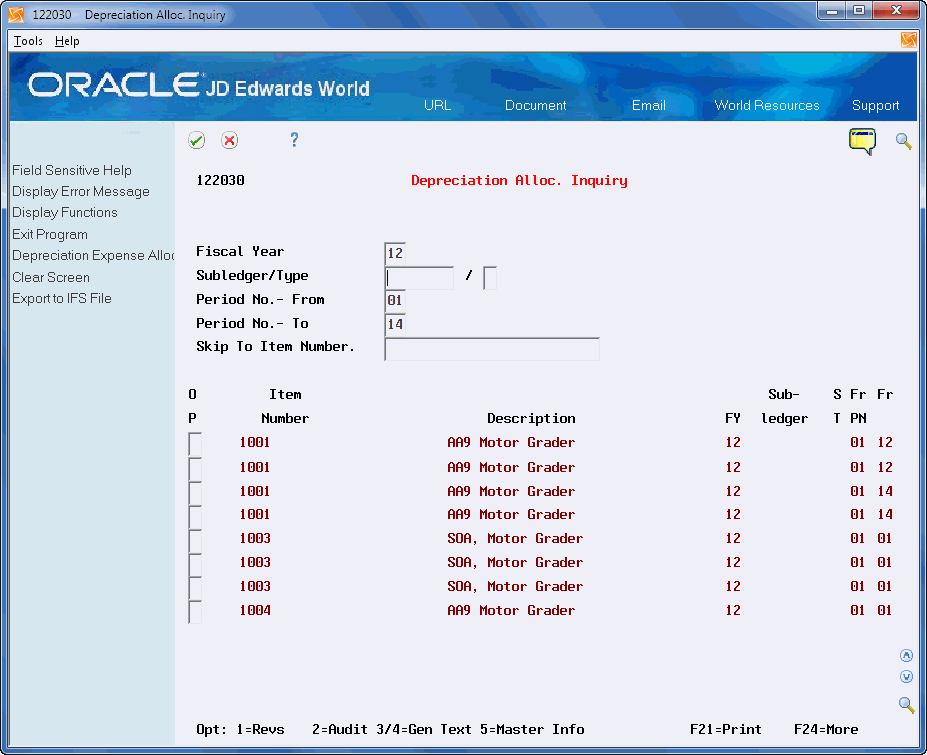927x755 pixels.
Task: Click option field of the 1004 row
Action: (195, 611)
